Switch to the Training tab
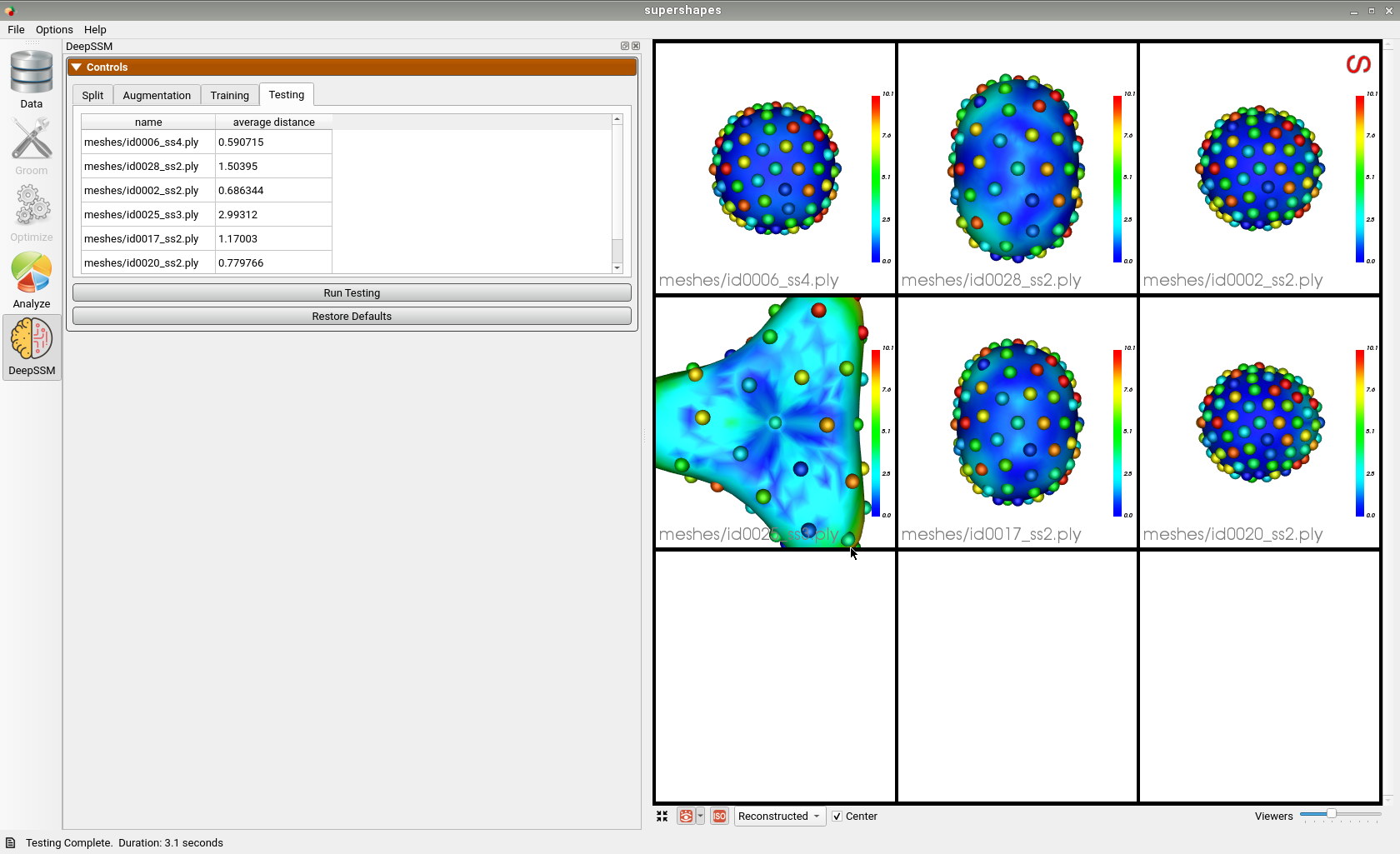The width and height of the screenshot is (1400, 854). 230,95
